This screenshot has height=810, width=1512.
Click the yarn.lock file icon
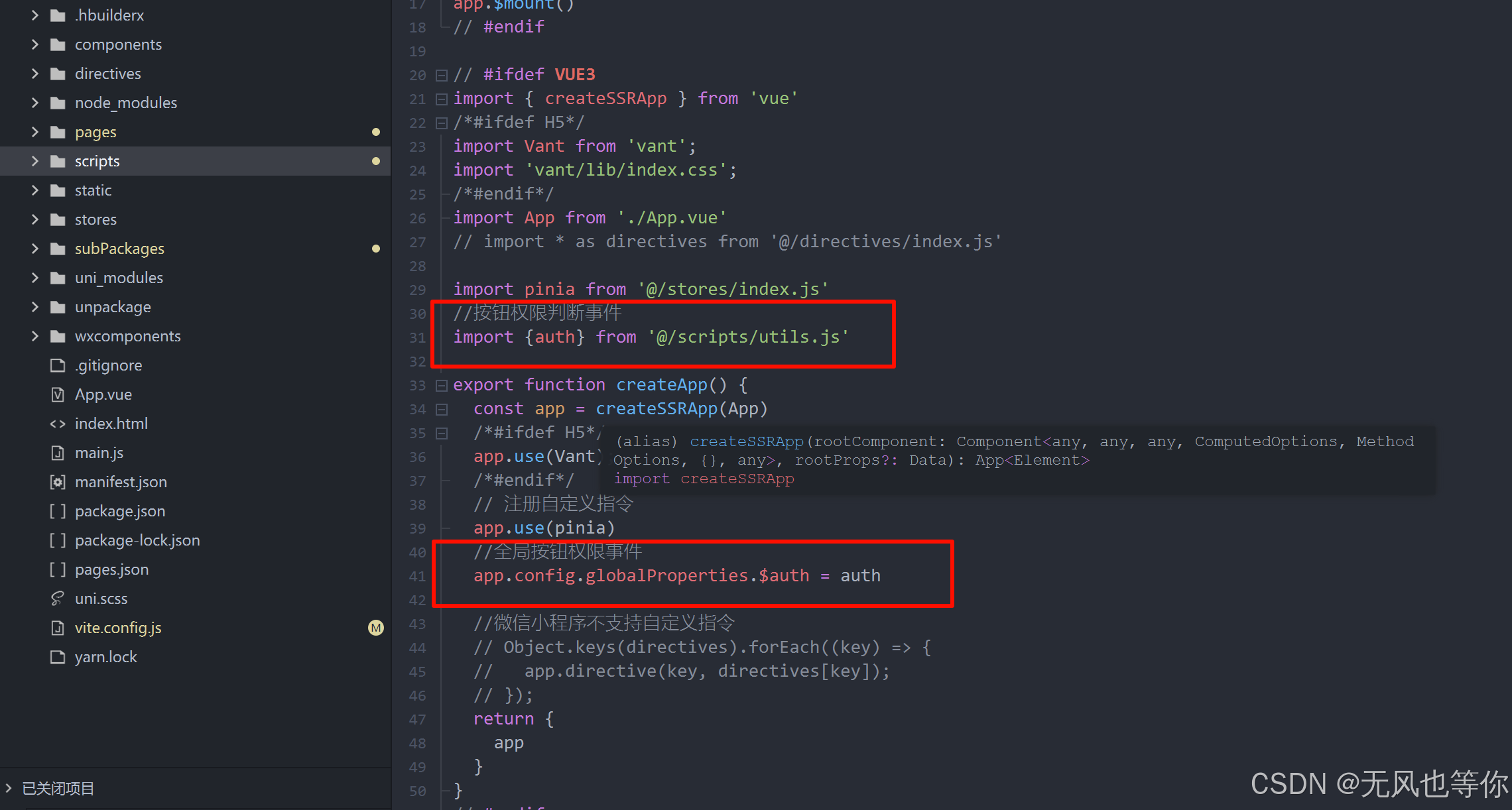(58, 657)
